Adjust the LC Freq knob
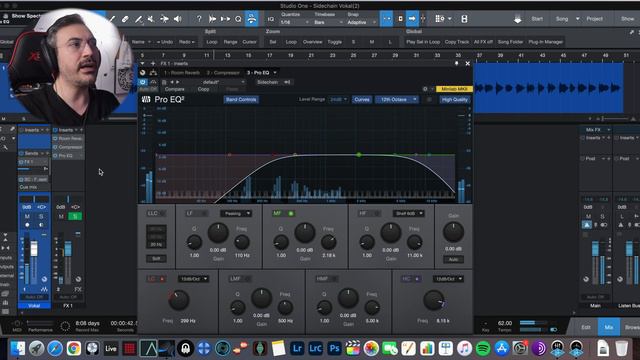Screen dimensions: 640x360 pos(178,300)
